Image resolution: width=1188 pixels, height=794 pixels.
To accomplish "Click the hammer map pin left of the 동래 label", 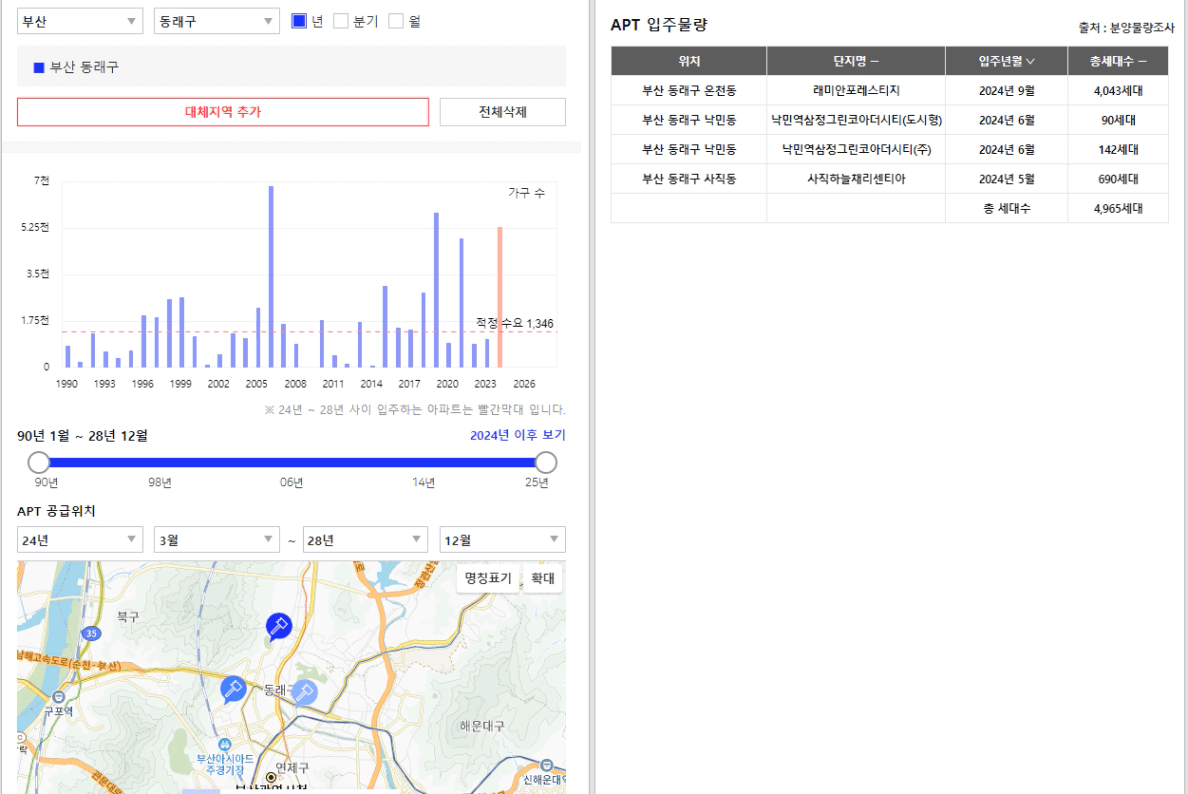I will [233, 689].
